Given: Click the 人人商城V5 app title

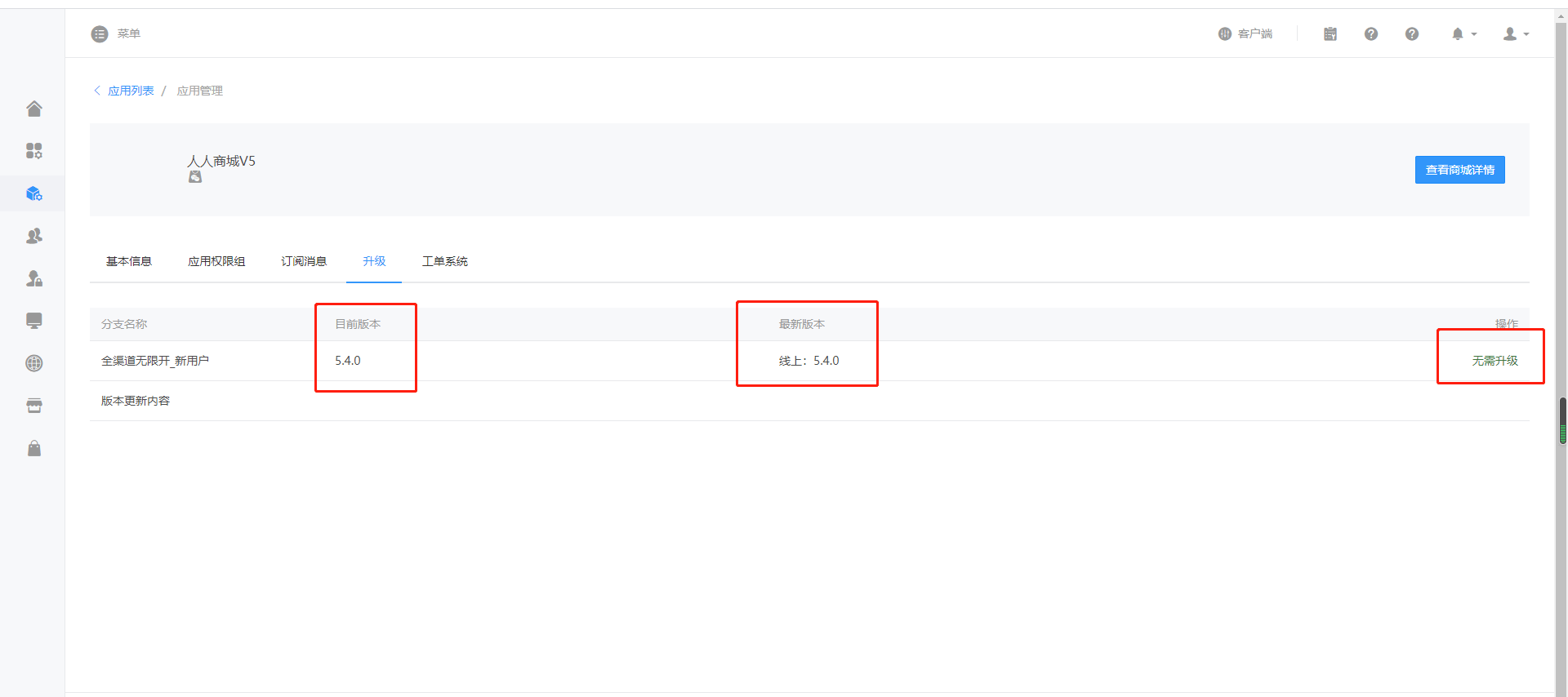Looking at the screenshot, I should [221, 161].
